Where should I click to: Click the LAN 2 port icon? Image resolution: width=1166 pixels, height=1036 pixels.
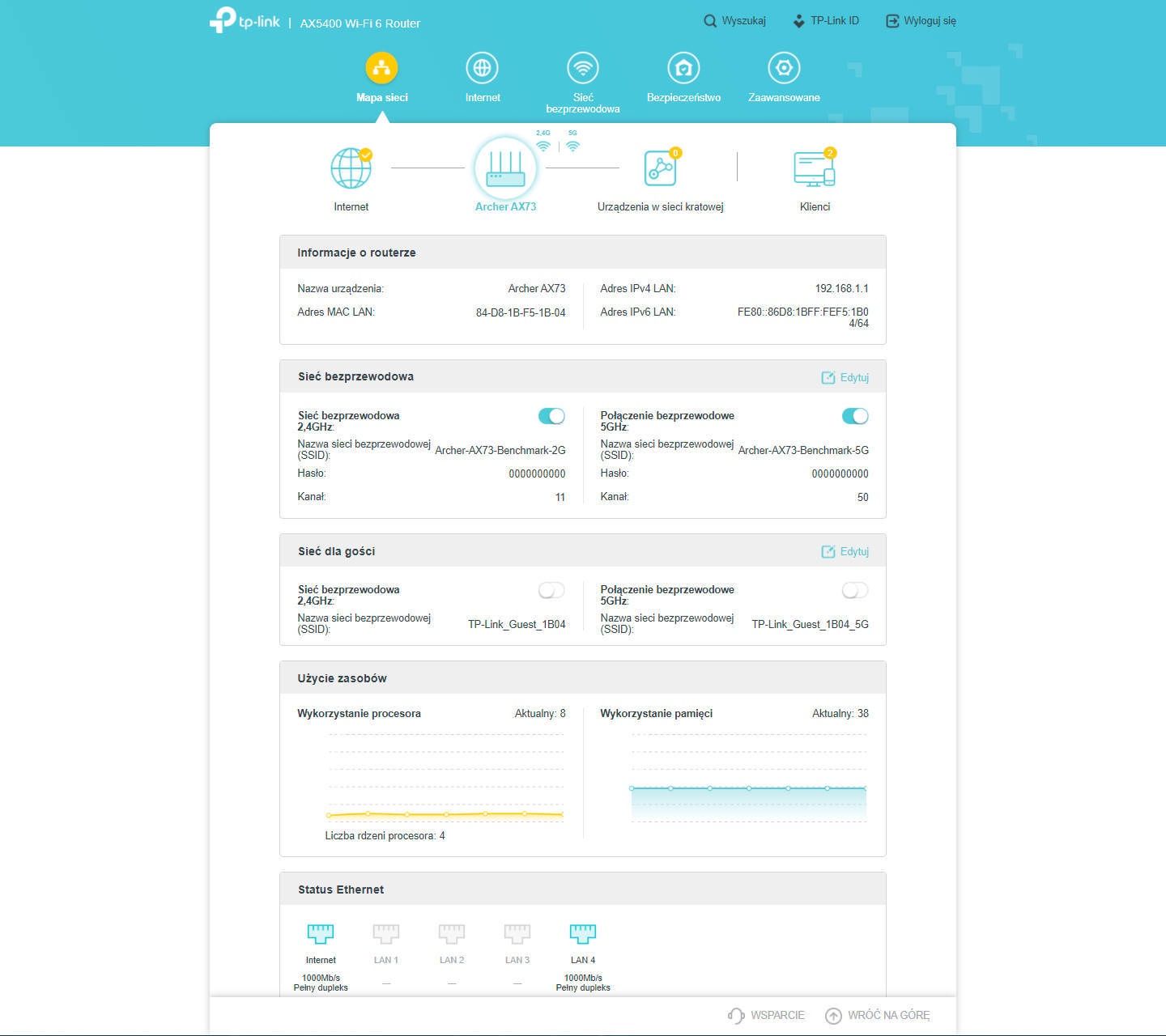(x=452, y=934)
